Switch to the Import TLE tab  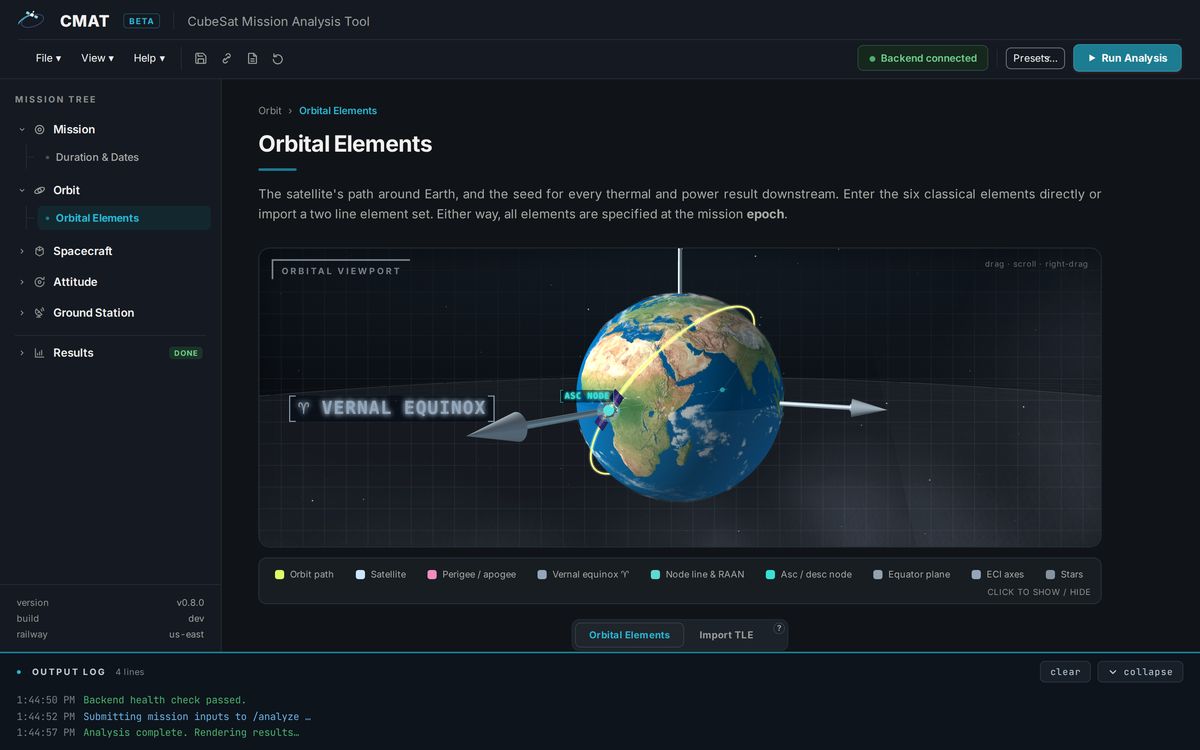click(x=726, y=635)
